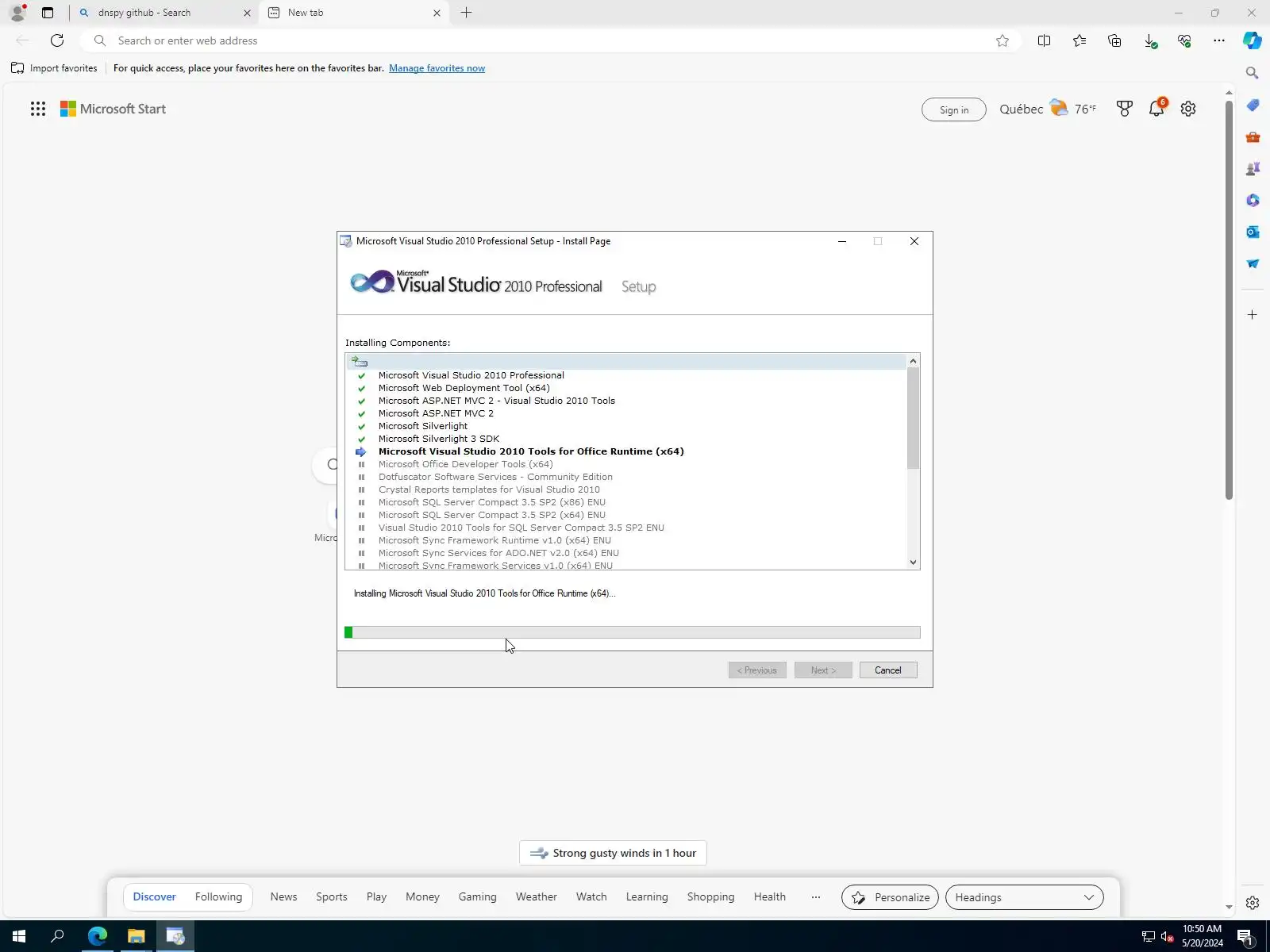Screen dimensions: 1270x952
Task: Open the Microsoft apps grid
Action: tap(38, 109)
